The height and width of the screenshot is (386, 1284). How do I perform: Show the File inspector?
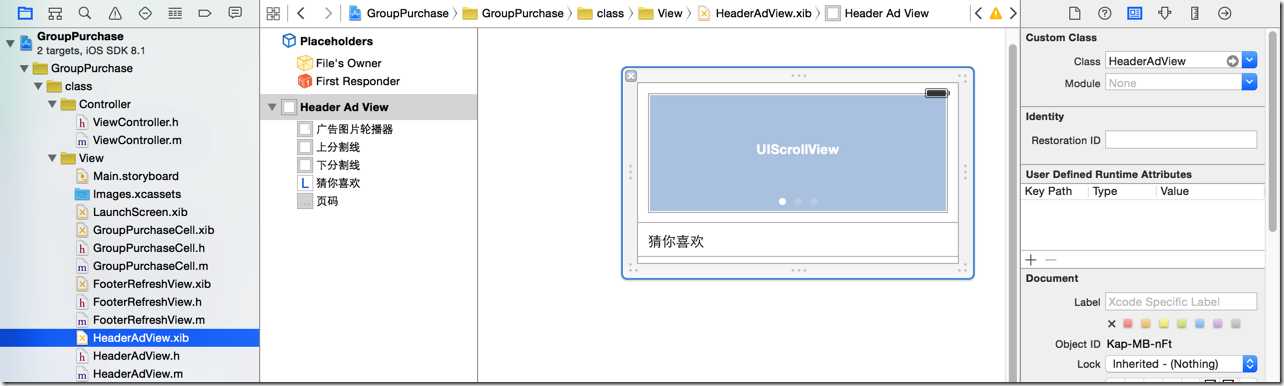tap(1075, 13)
